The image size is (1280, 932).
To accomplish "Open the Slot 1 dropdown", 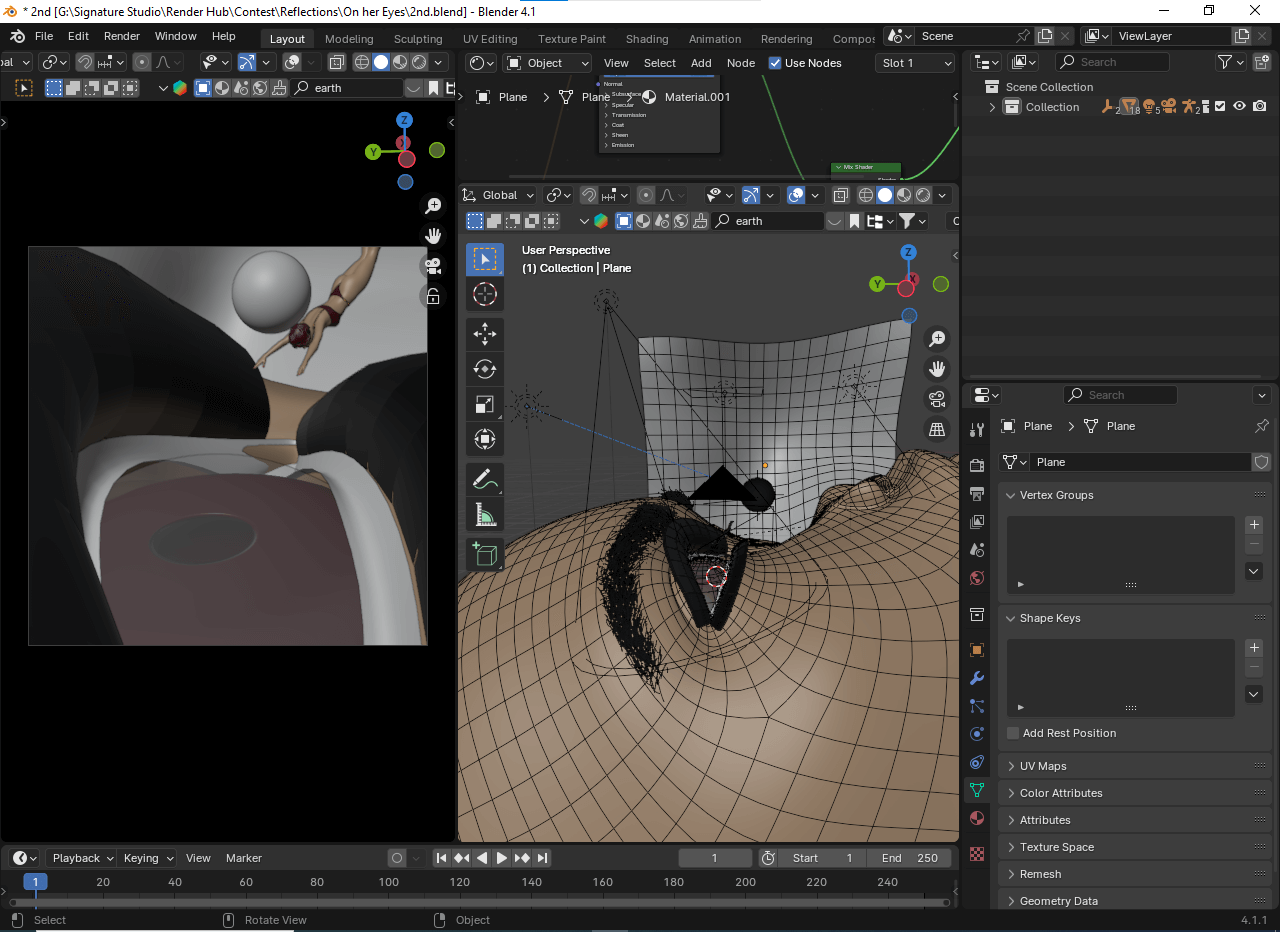I will [915, 63].
